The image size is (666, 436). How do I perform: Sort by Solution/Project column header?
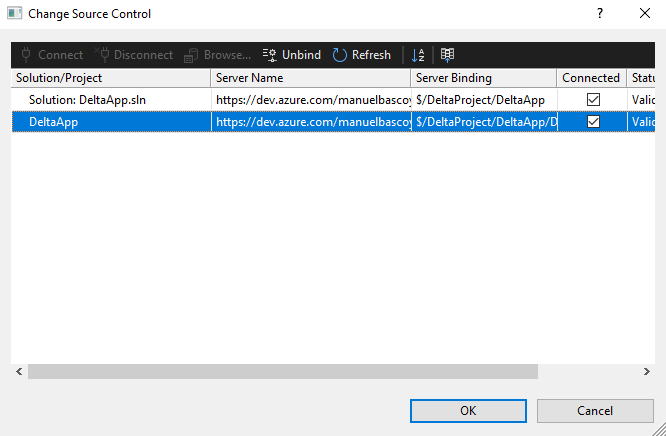(110, 78)
